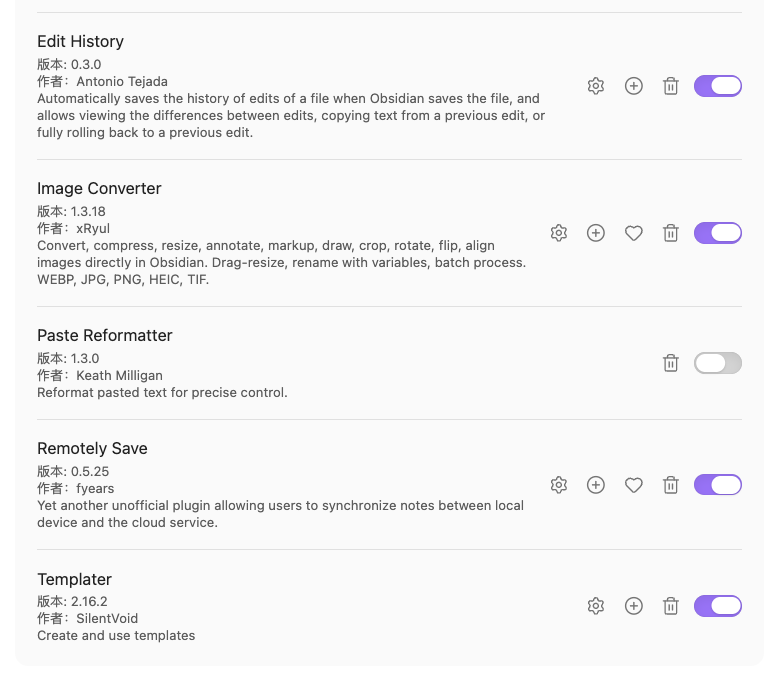Delete the Edit History plugin via trash icon
Screen dimensions: 784x688
pos(670,86)
